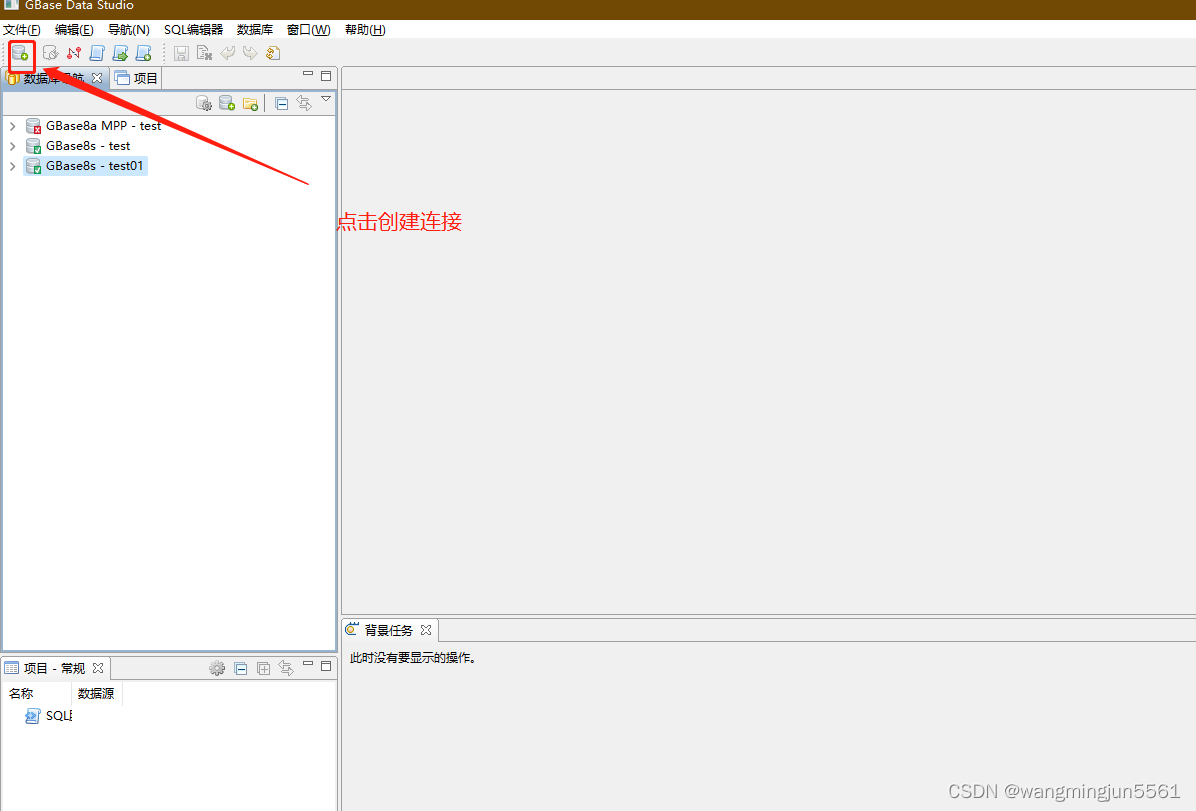Click the new folder icon in navigator panel
Viewport: 1196px width, 811px height.
tap(250, 102)
